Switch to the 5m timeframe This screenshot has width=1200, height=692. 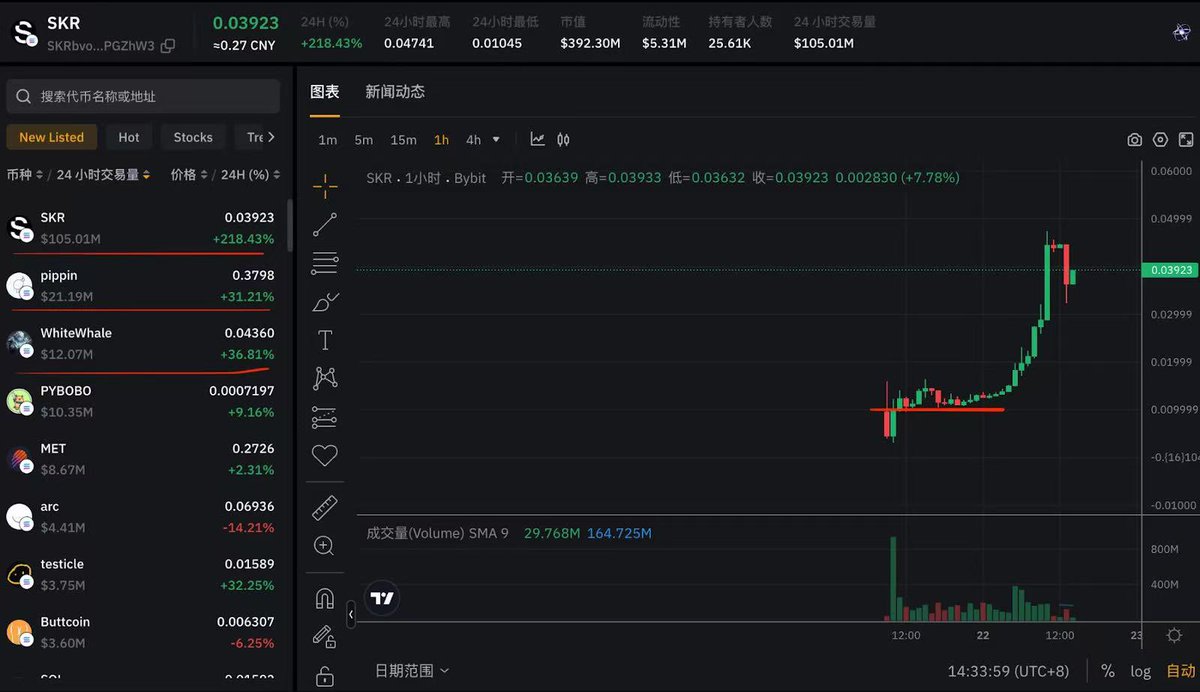364,140
